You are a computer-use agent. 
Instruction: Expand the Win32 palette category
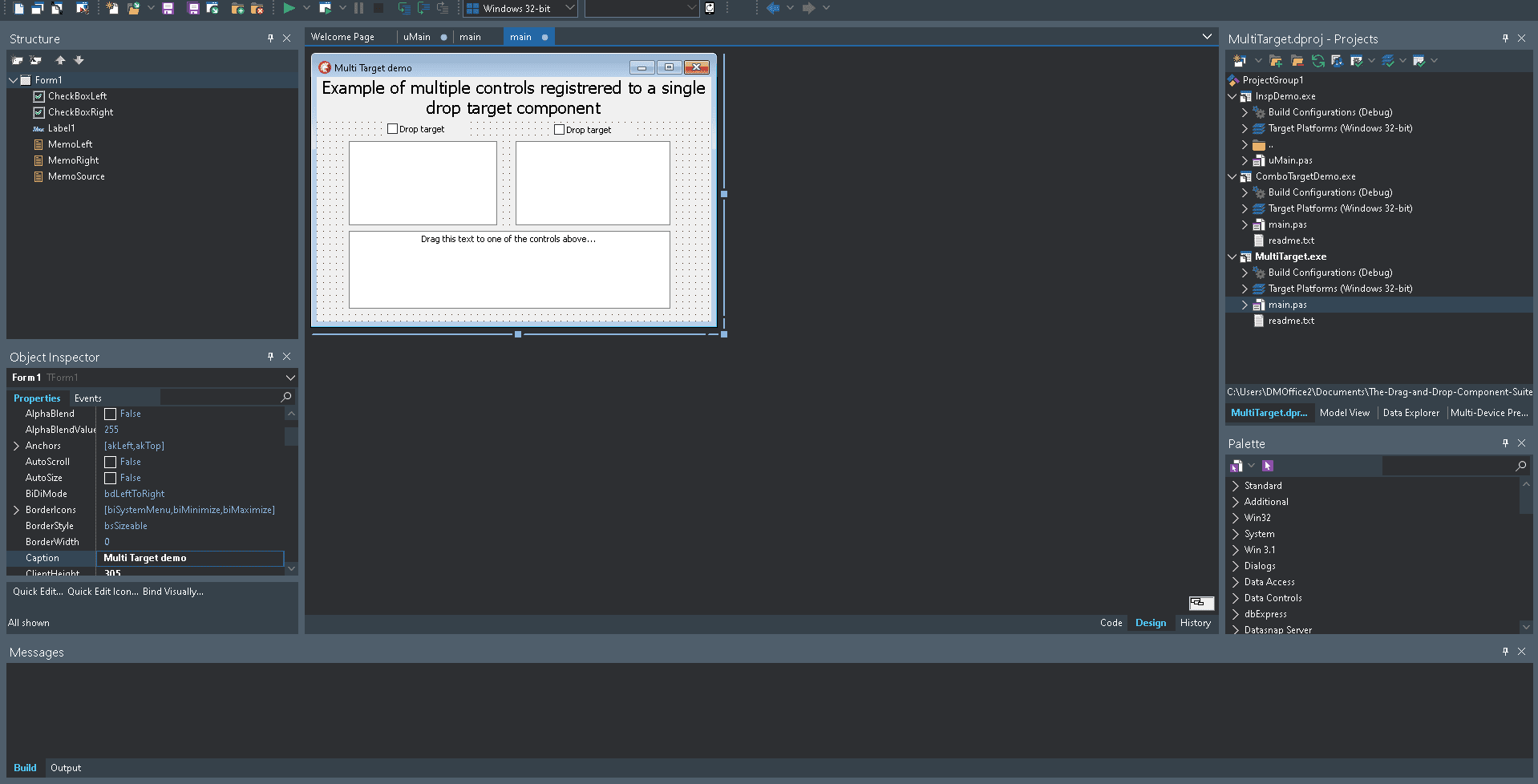1236,518
